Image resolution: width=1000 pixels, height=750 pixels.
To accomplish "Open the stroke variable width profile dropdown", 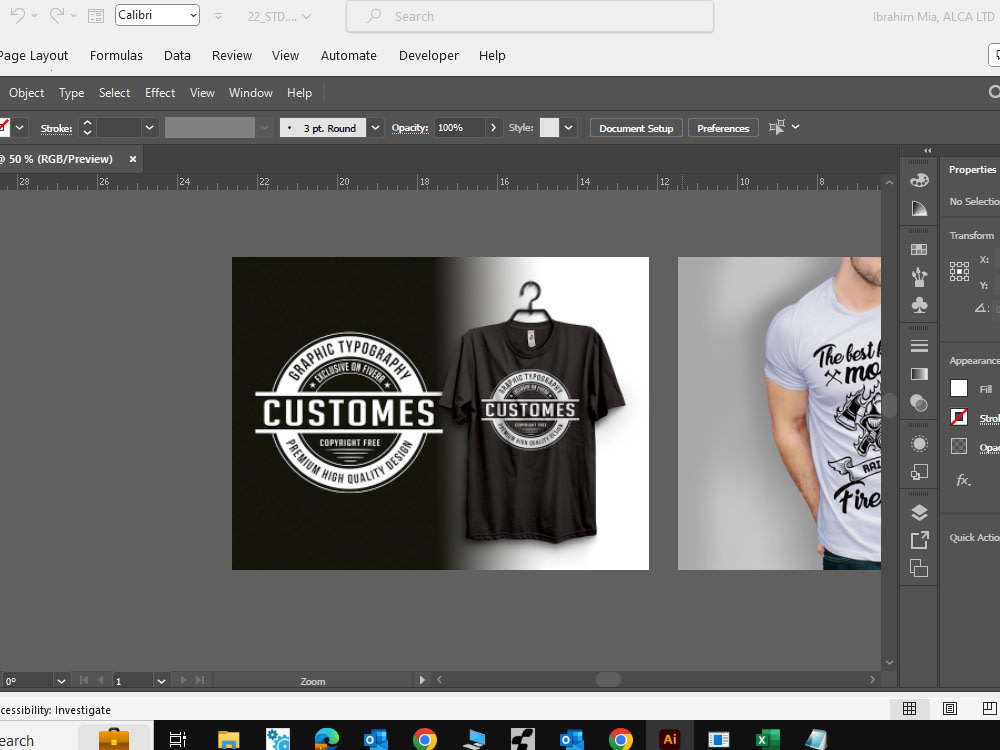I will 263,127.
